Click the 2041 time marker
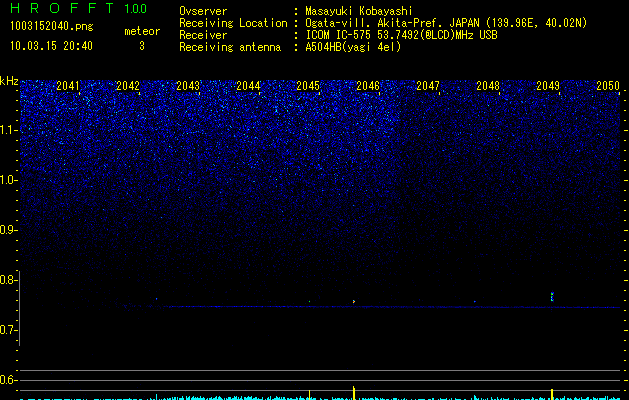 tap(68, 85)
